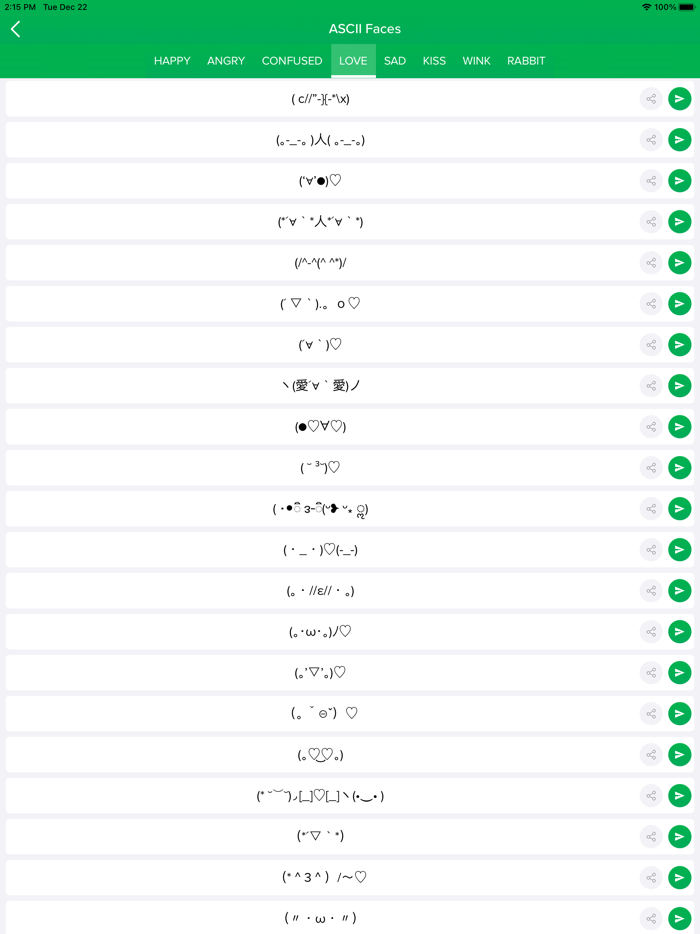Tap the back arrow icon
This screenshot has height=934, width=700.
pos(16,29)
